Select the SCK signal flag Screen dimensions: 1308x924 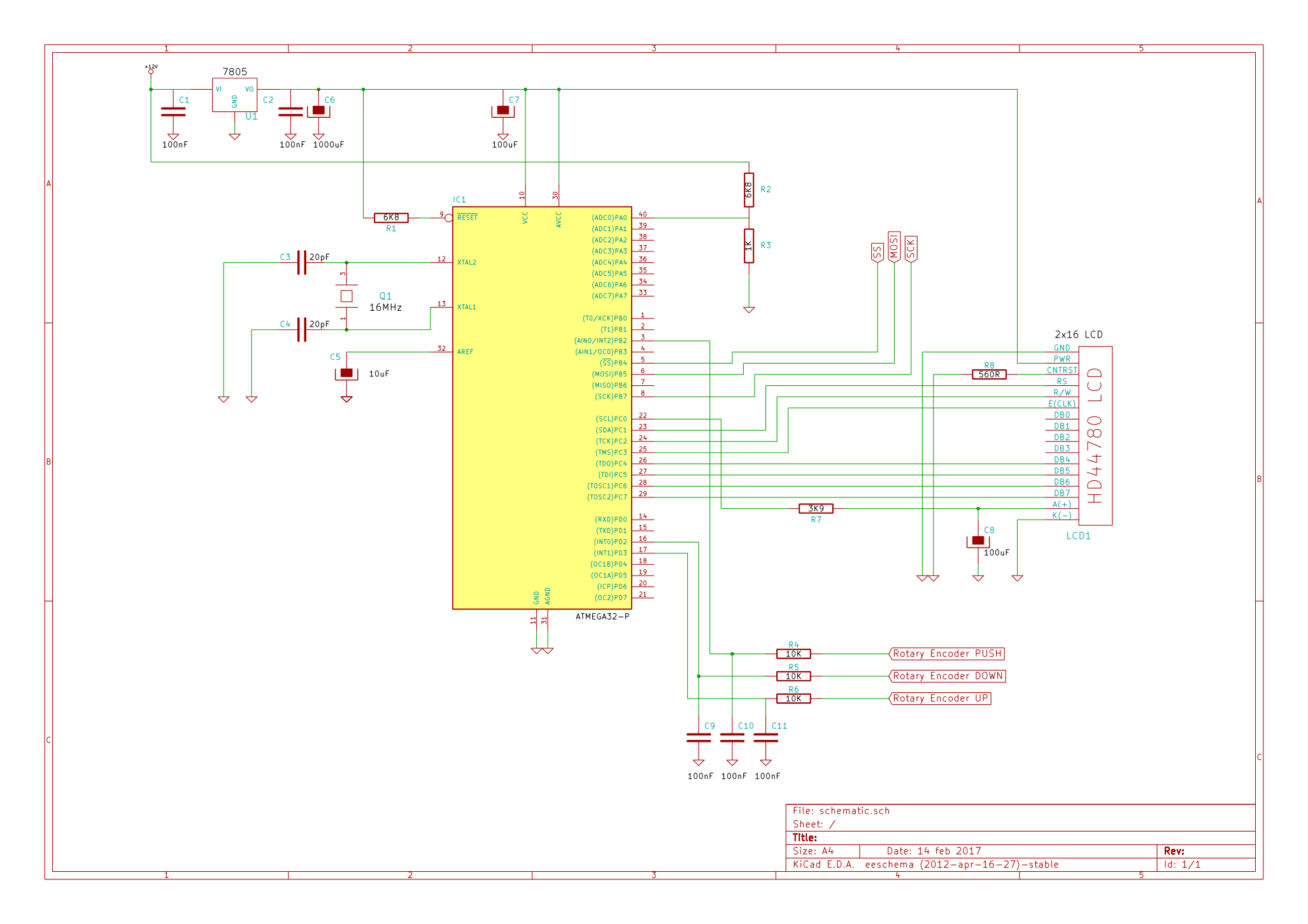(x=911, y=249)
